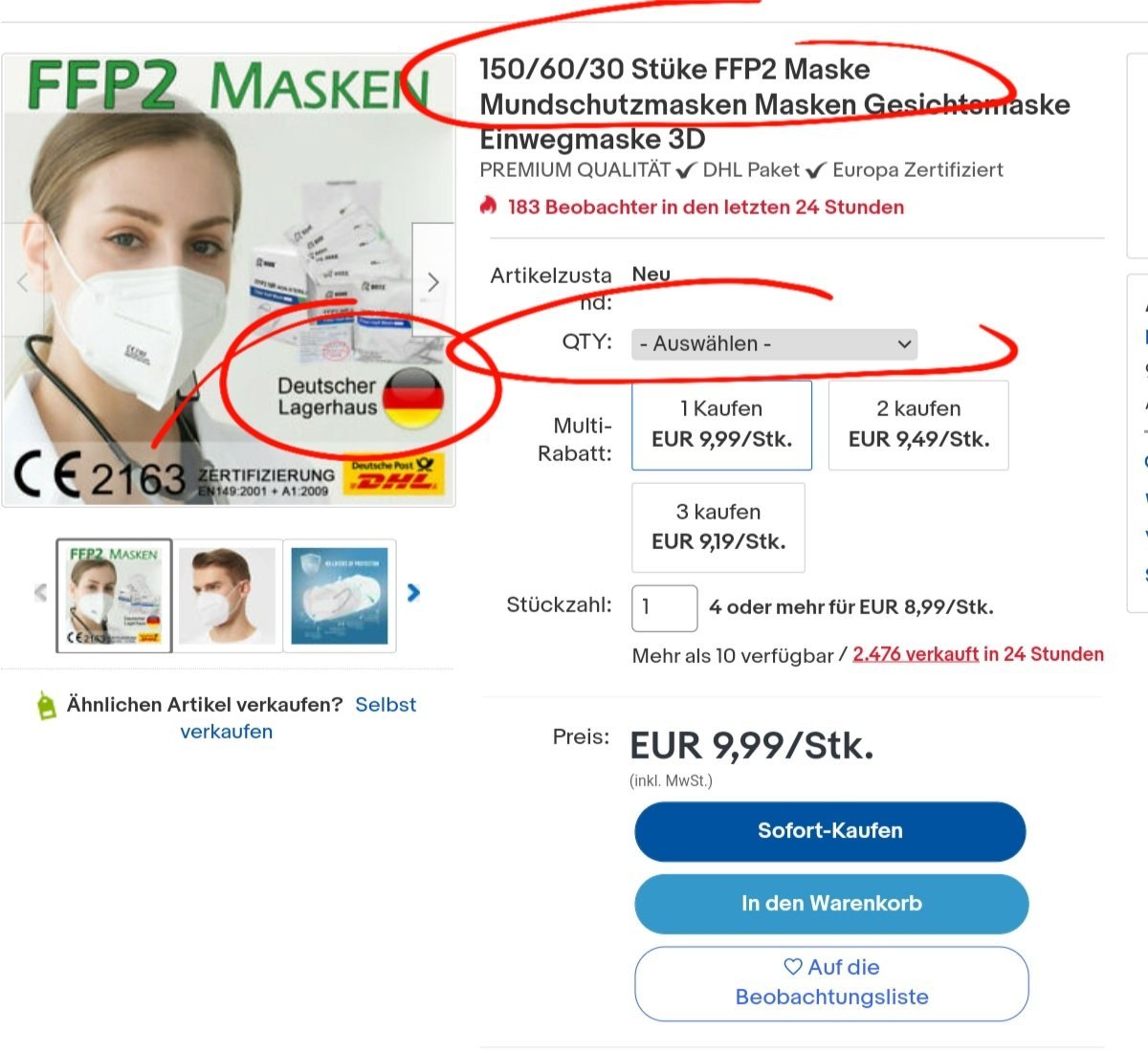
Task: Go back in thumbnail strip with gray arrow
Action: click(x=40, y=593)
